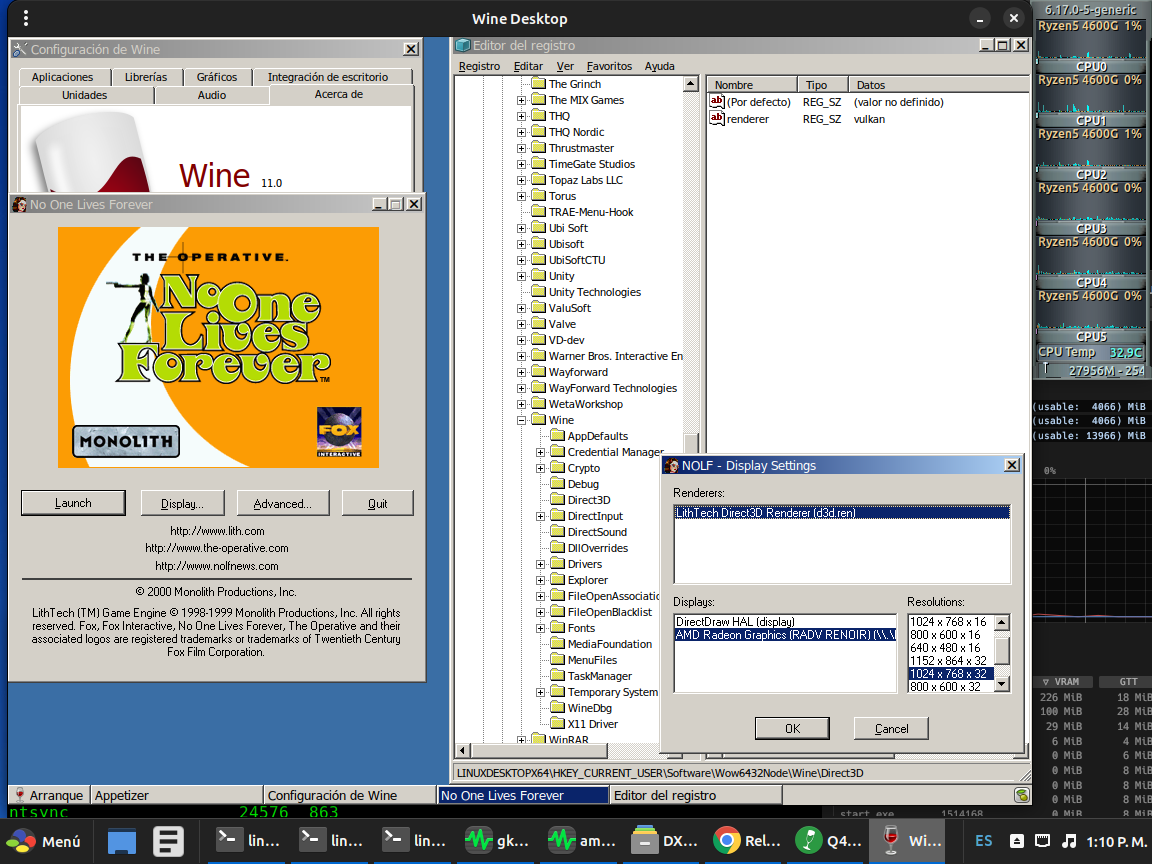Viewport: 1152px width, 864px height.
Task: Select the Unity Technologies folder icon
Action: [539, 292]
